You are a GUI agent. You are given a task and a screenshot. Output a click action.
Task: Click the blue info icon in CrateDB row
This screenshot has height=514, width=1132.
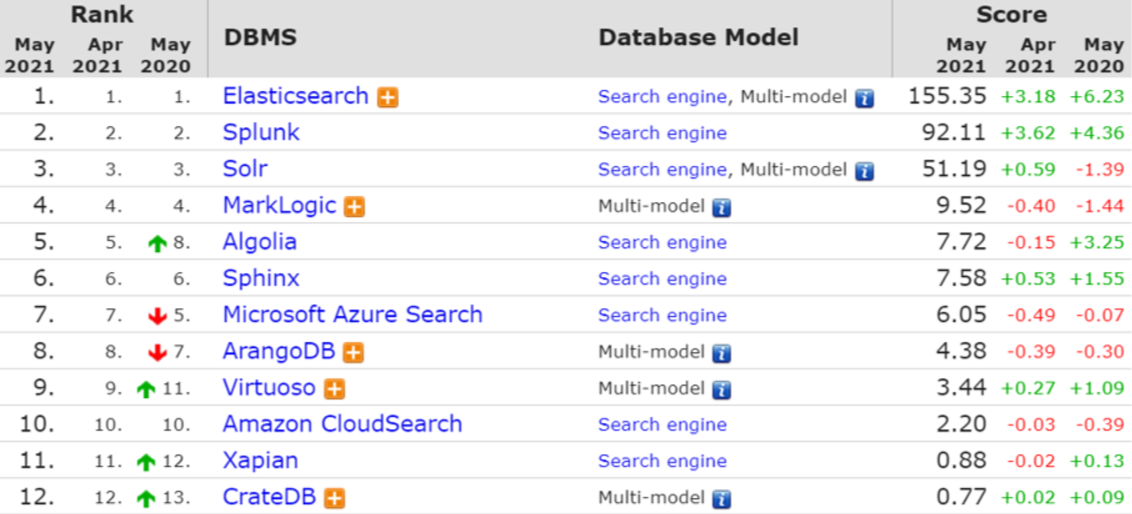(x=722, y=499)
